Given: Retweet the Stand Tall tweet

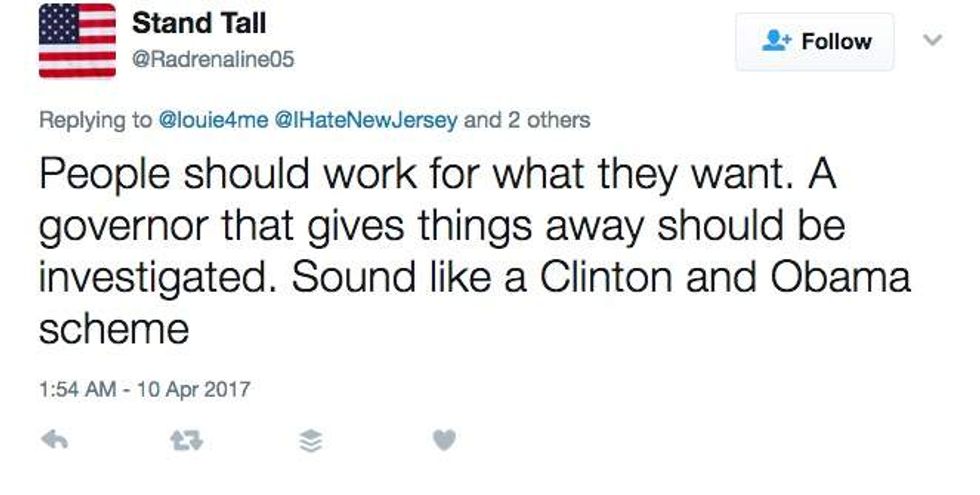Looking at the screenshot, I should (183, 439).
